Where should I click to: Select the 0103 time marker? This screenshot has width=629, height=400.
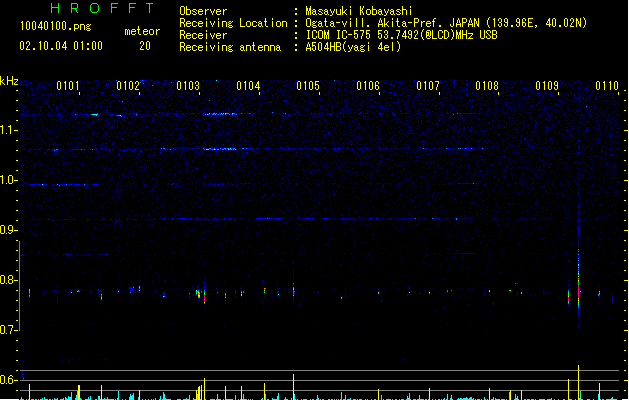[188, 86]
